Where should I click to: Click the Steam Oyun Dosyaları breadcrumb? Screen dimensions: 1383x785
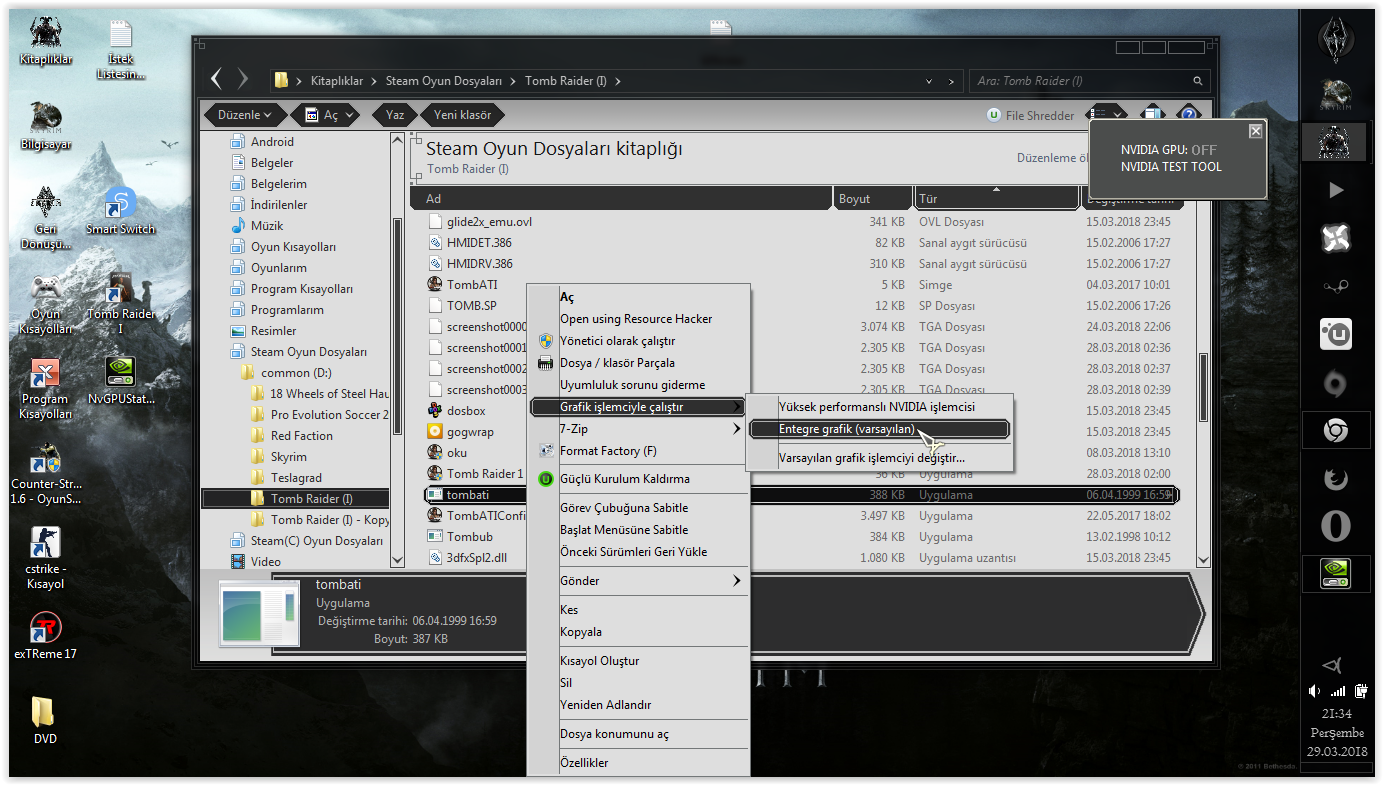pyautogui.click(x=443, y=81)
